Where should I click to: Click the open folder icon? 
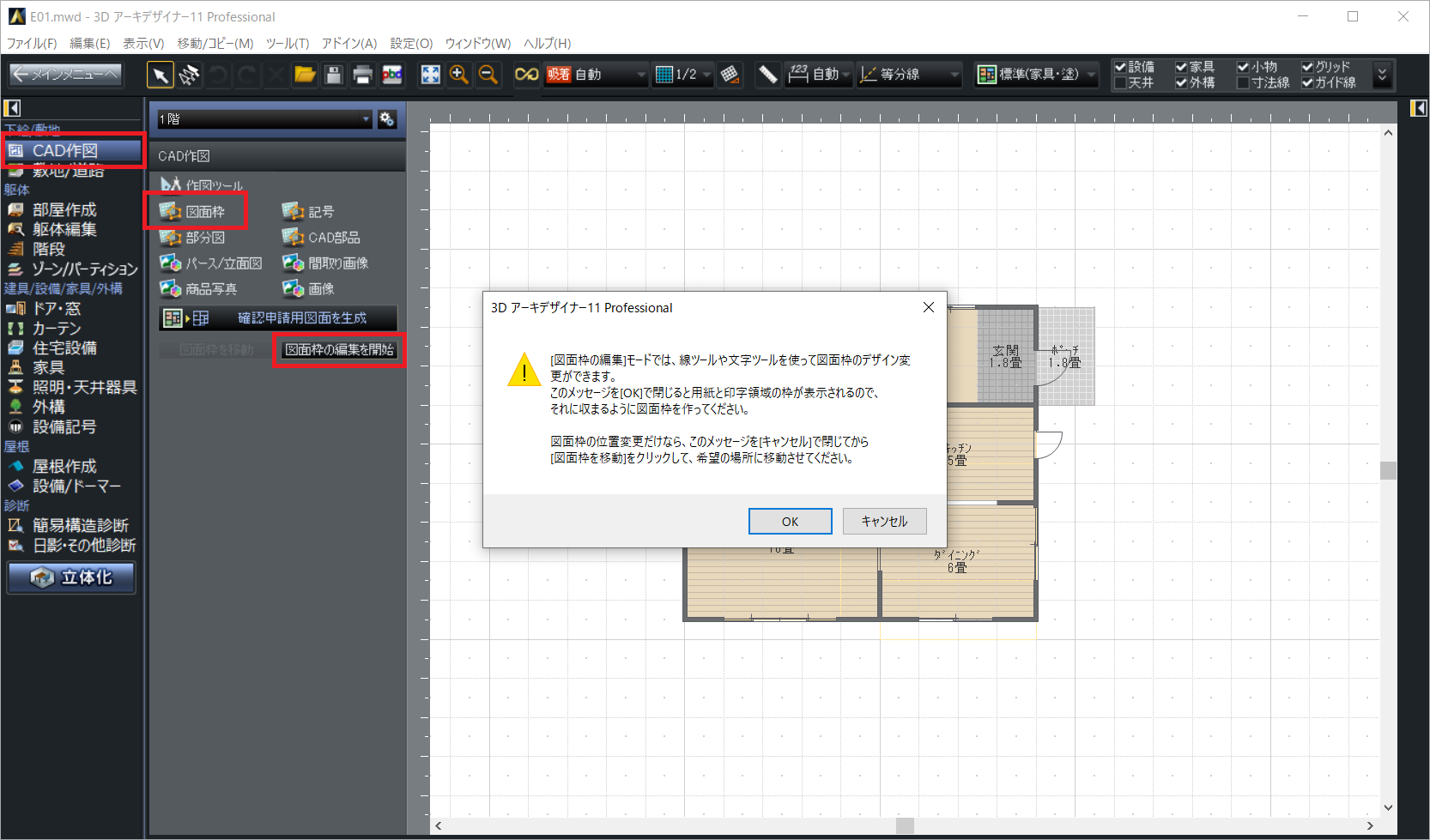[305, 76]
